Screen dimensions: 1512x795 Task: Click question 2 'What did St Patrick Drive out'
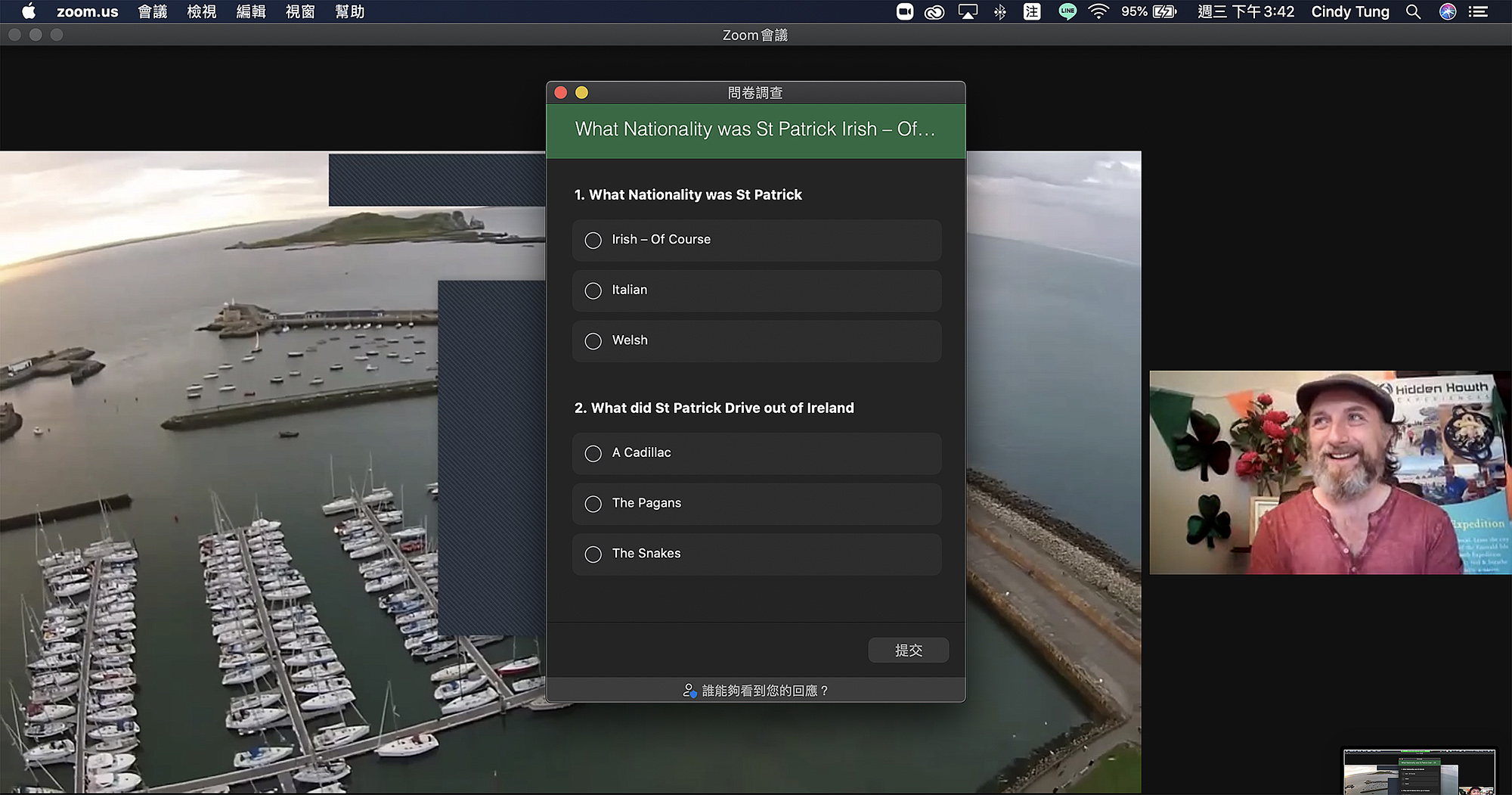(x=714, y=408)
